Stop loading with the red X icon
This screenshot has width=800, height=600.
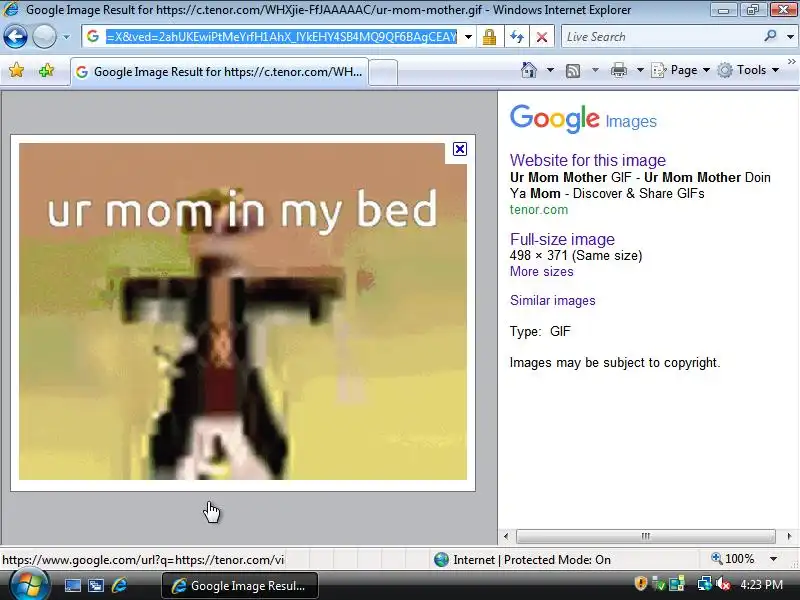coord(542,37)
